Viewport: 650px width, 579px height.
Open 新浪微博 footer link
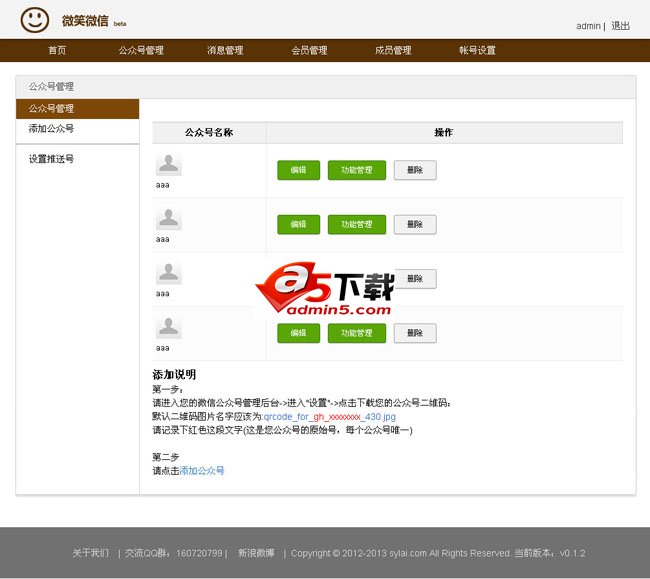click(x=256, y=553)
